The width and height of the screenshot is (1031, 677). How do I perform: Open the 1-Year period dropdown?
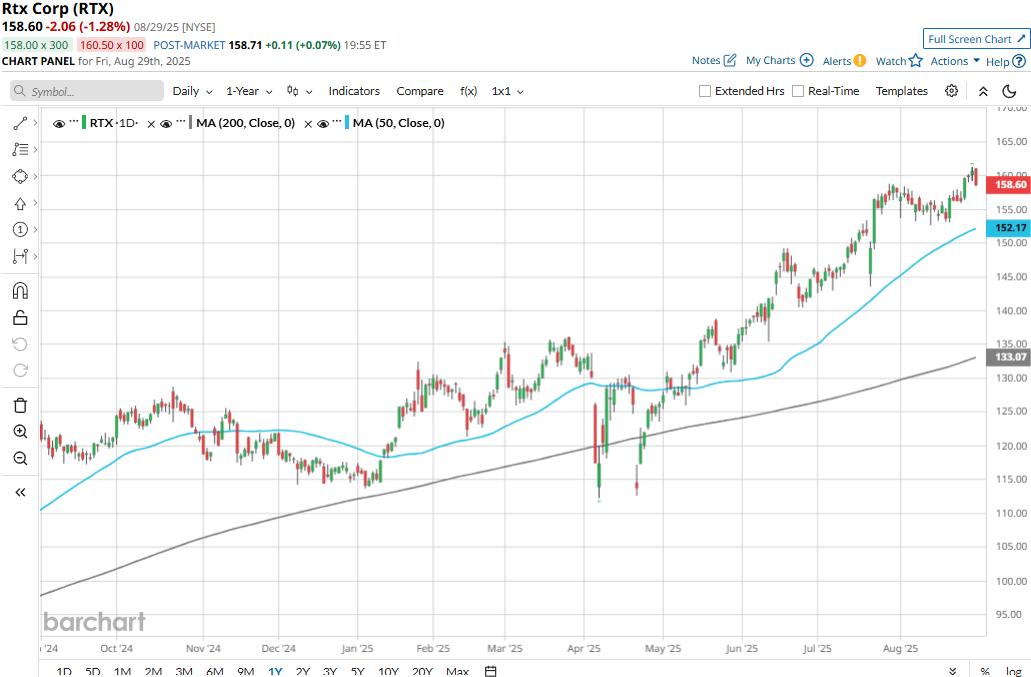pos(249,91)
